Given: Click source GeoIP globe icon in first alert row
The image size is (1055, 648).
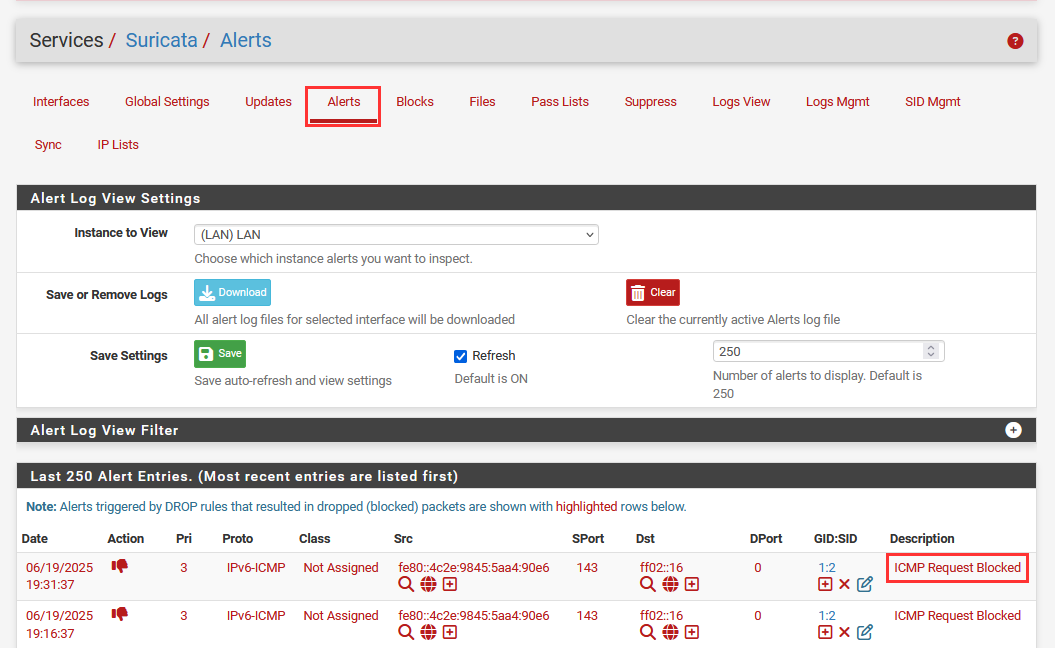Looking at the screenshot, I should pos(428,584).
